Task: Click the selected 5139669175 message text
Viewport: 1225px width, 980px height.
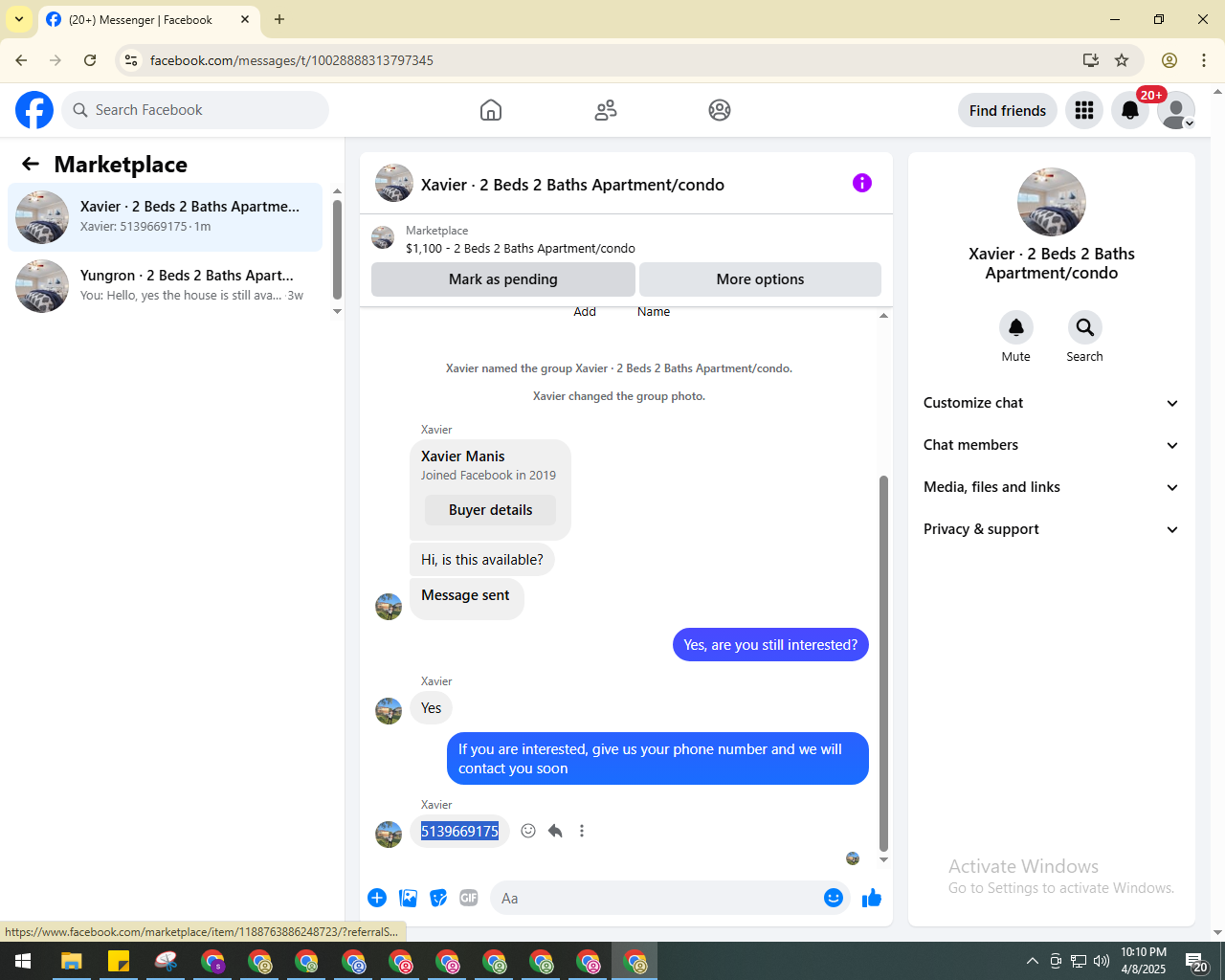Action: pos(460,831)
